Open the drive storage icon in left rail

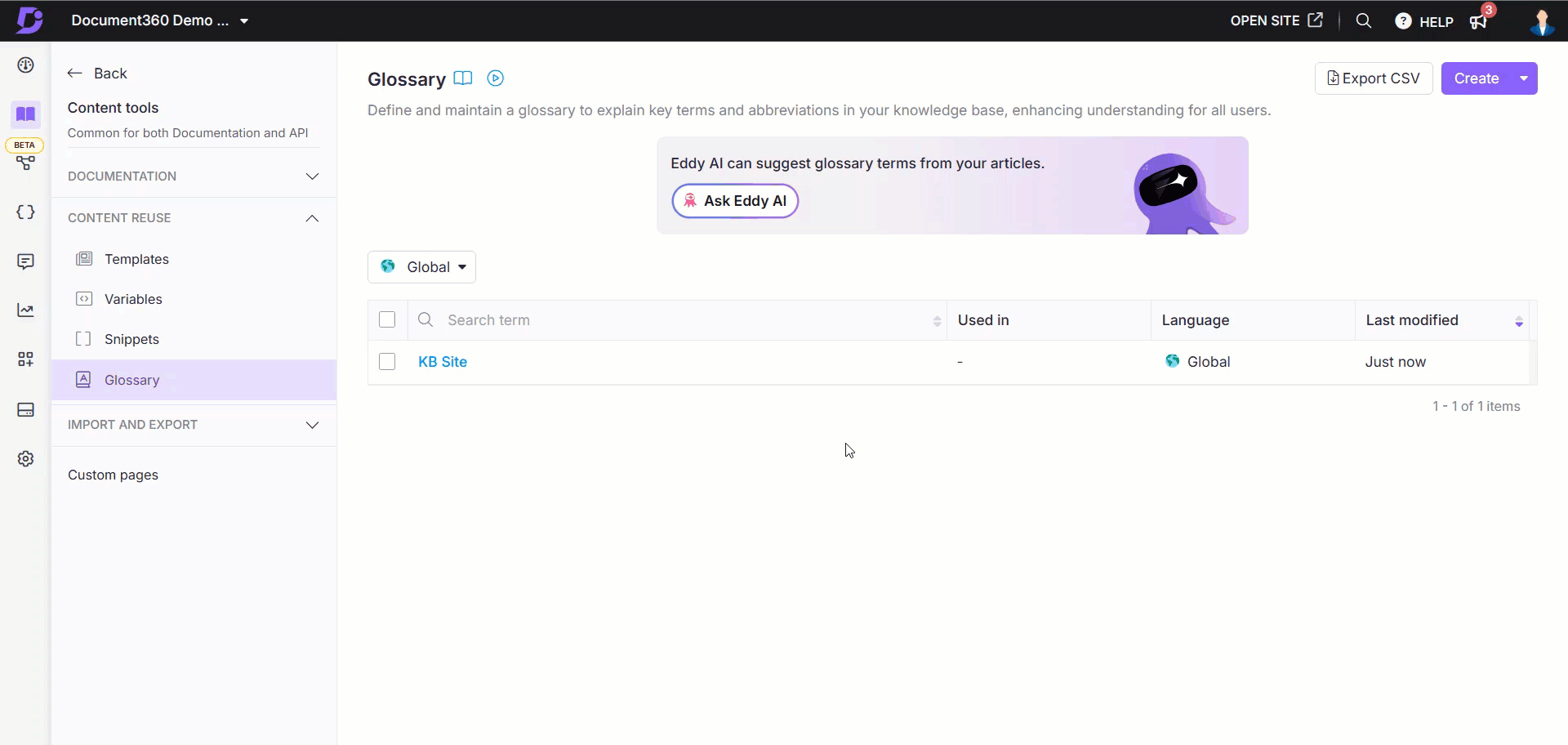(26, 409)
